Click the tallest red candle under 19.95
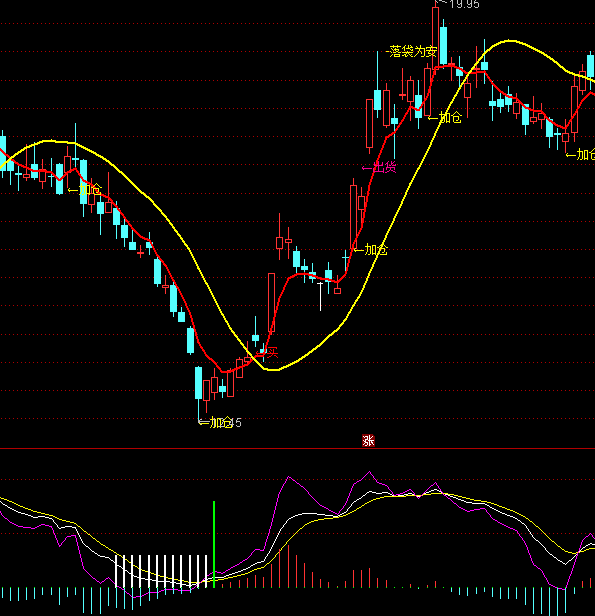Viewport: 595px width, 616px height. click(x=435, y=37)
